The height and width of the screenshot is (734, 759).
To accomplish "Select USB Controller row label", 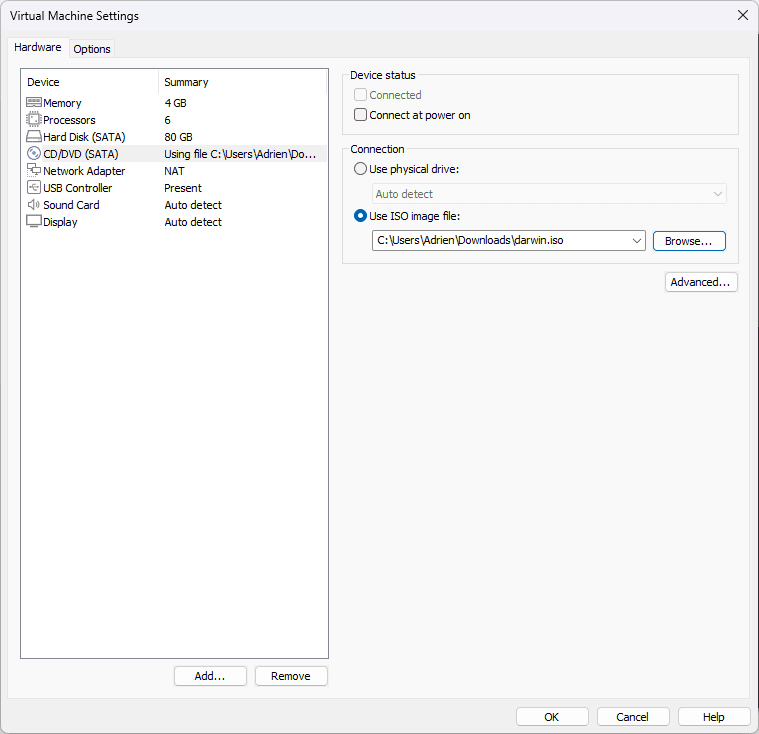I will pos(77,188).
